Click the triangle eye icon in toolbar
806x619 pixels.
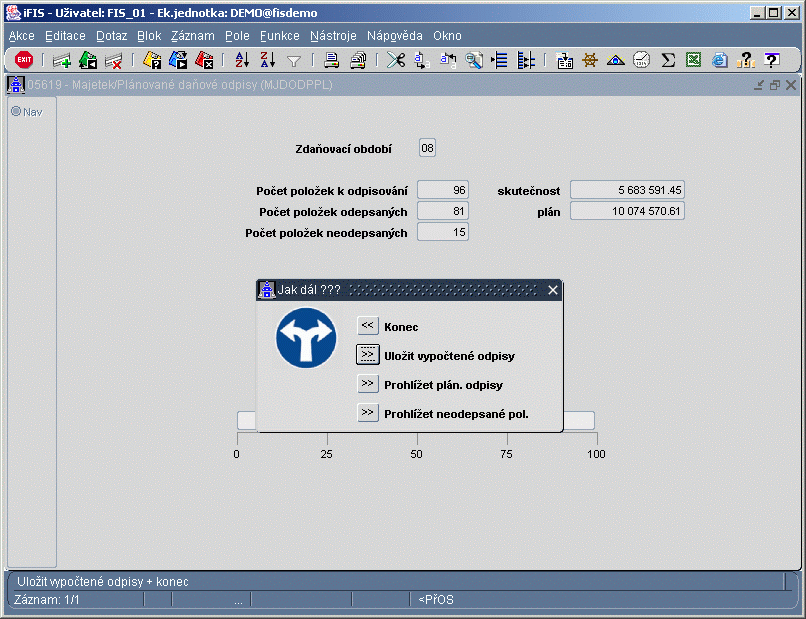(x=615, y=61)
